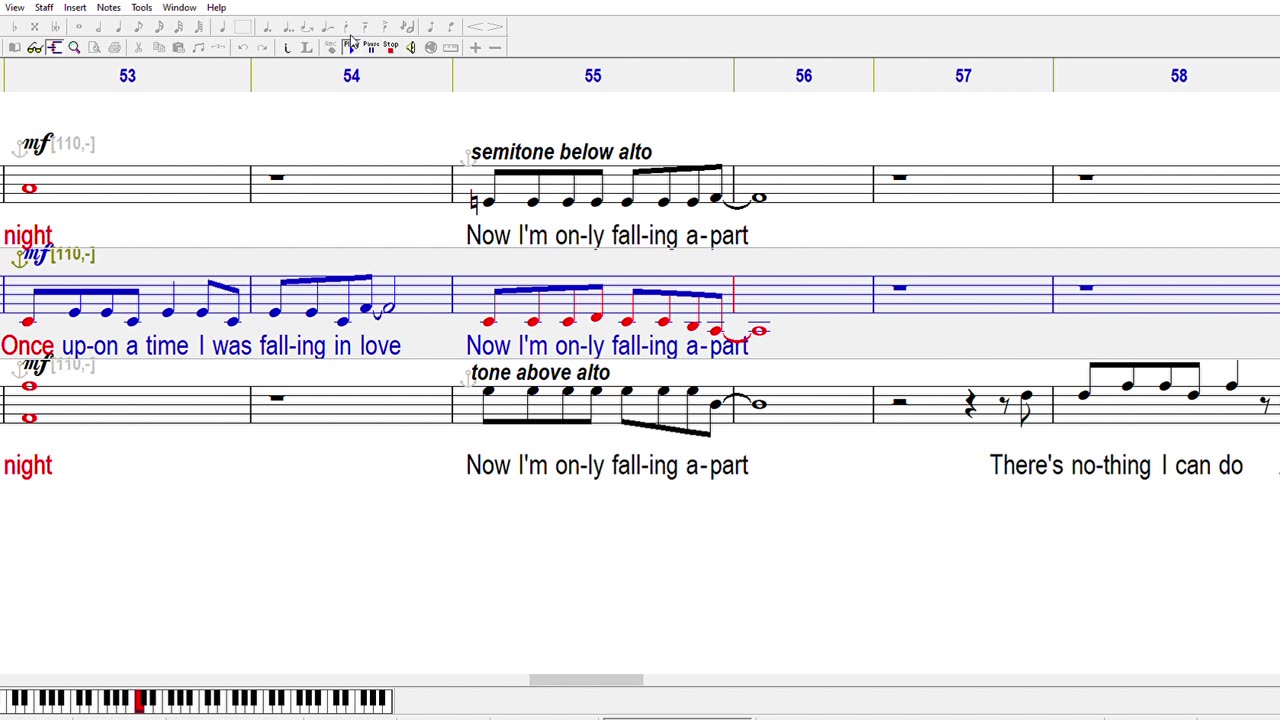The height and width of the screenshot is (720, 1280).
Task: Click the plus zoom in icon
Action: [475, 47]
